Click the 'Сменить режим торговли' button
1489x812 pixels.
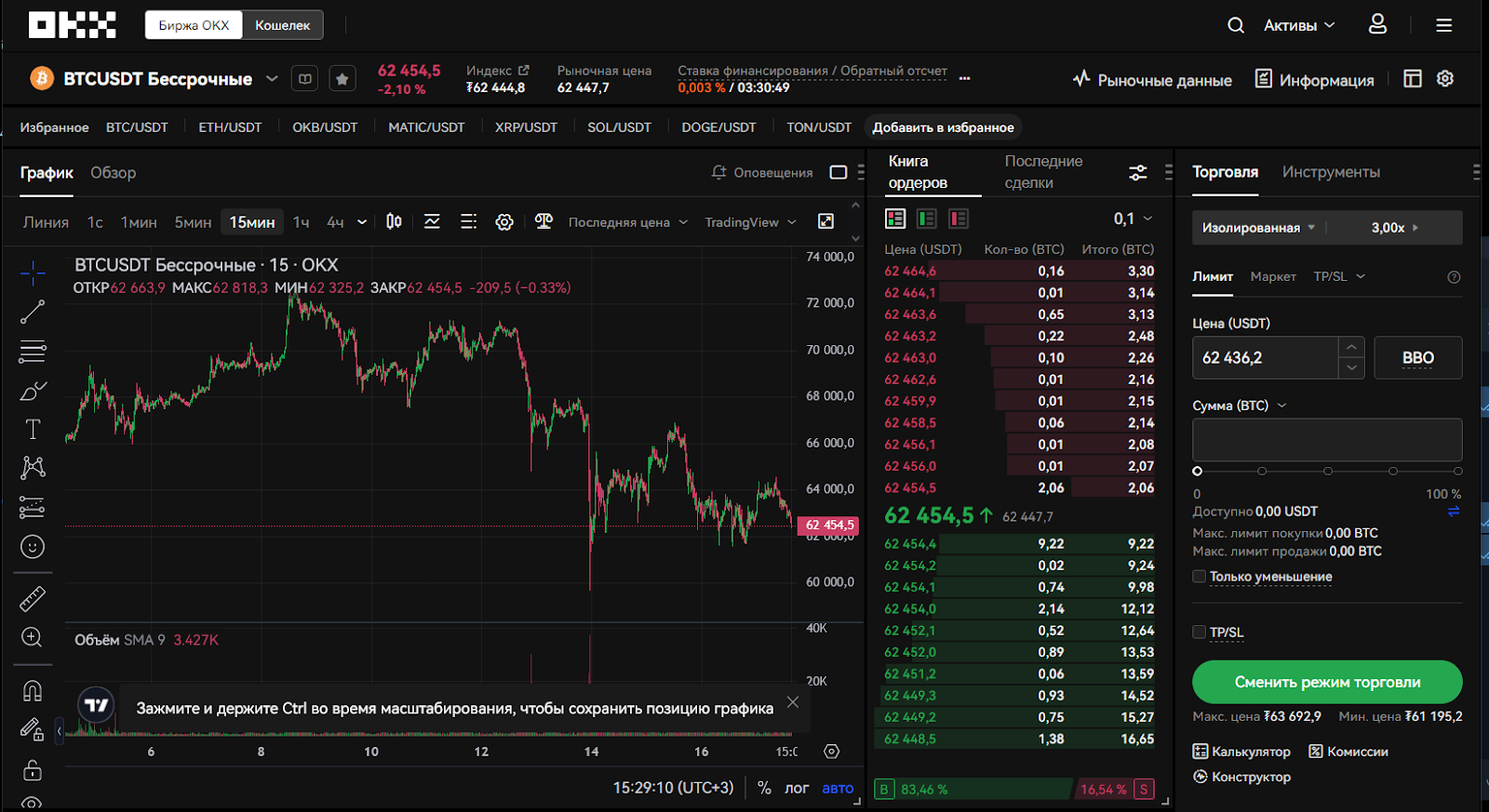point(1326,682)
